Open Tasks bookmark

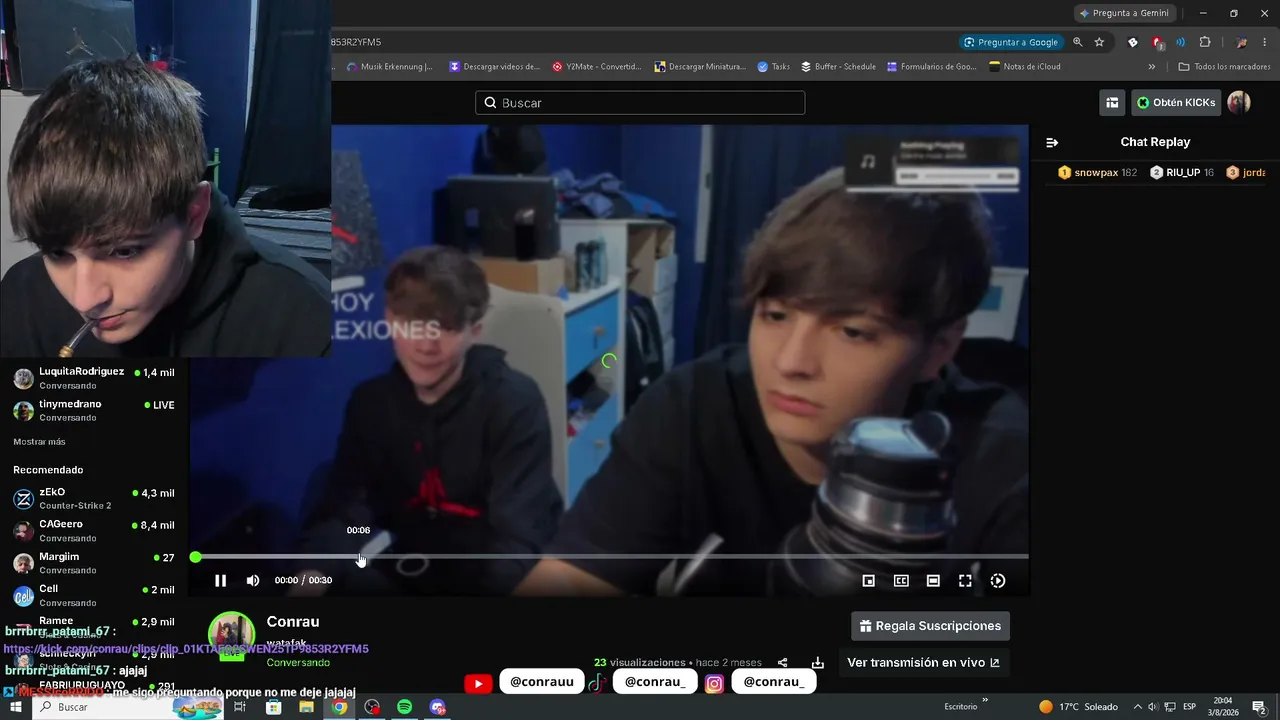tap(773, 67)
